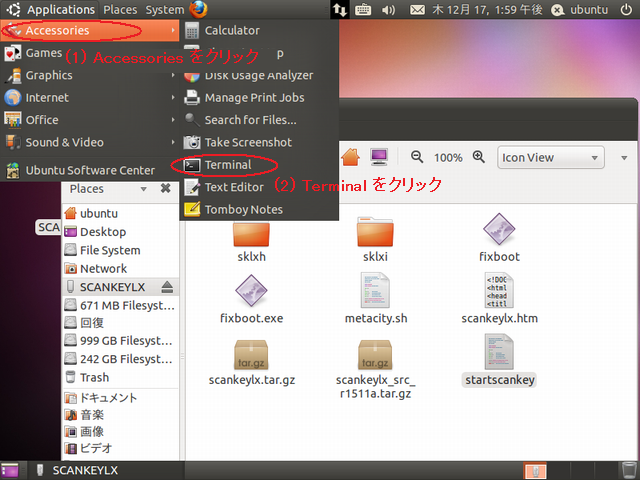This screenshot has height=480, width=640.
Task: Switch to the active workspace in switcher
Action: tap(535, 471)
